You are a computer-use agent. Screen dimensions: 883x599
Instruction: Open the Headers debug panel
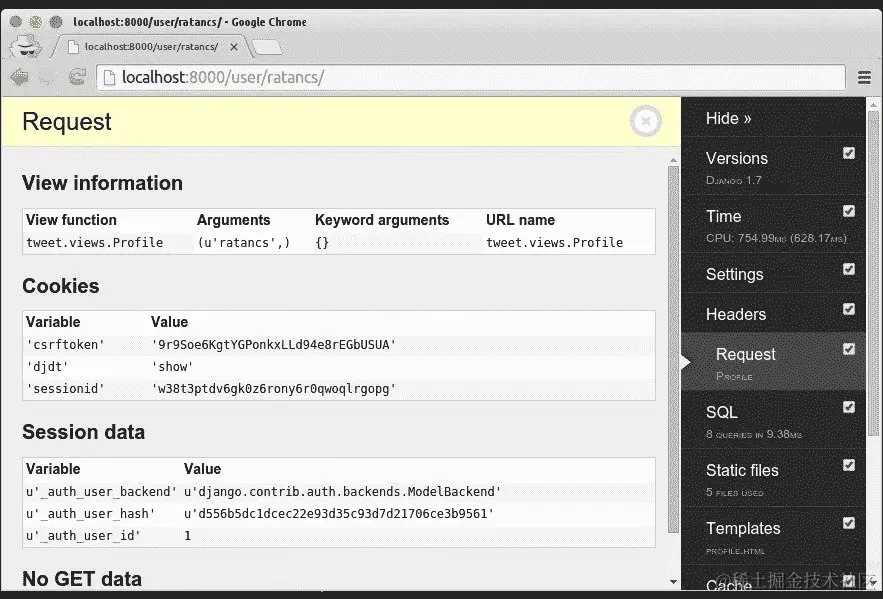point(735,314)
